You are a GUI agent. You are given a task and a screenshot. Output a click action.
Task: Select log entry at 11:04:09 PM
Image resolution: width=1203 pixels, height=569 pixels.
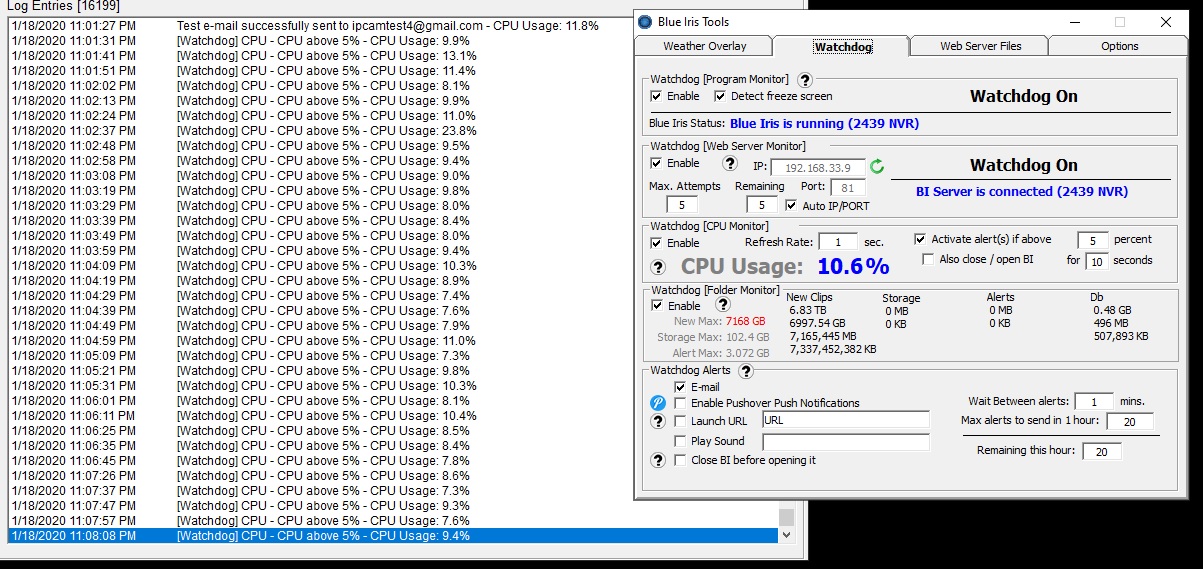pos(392,266)
